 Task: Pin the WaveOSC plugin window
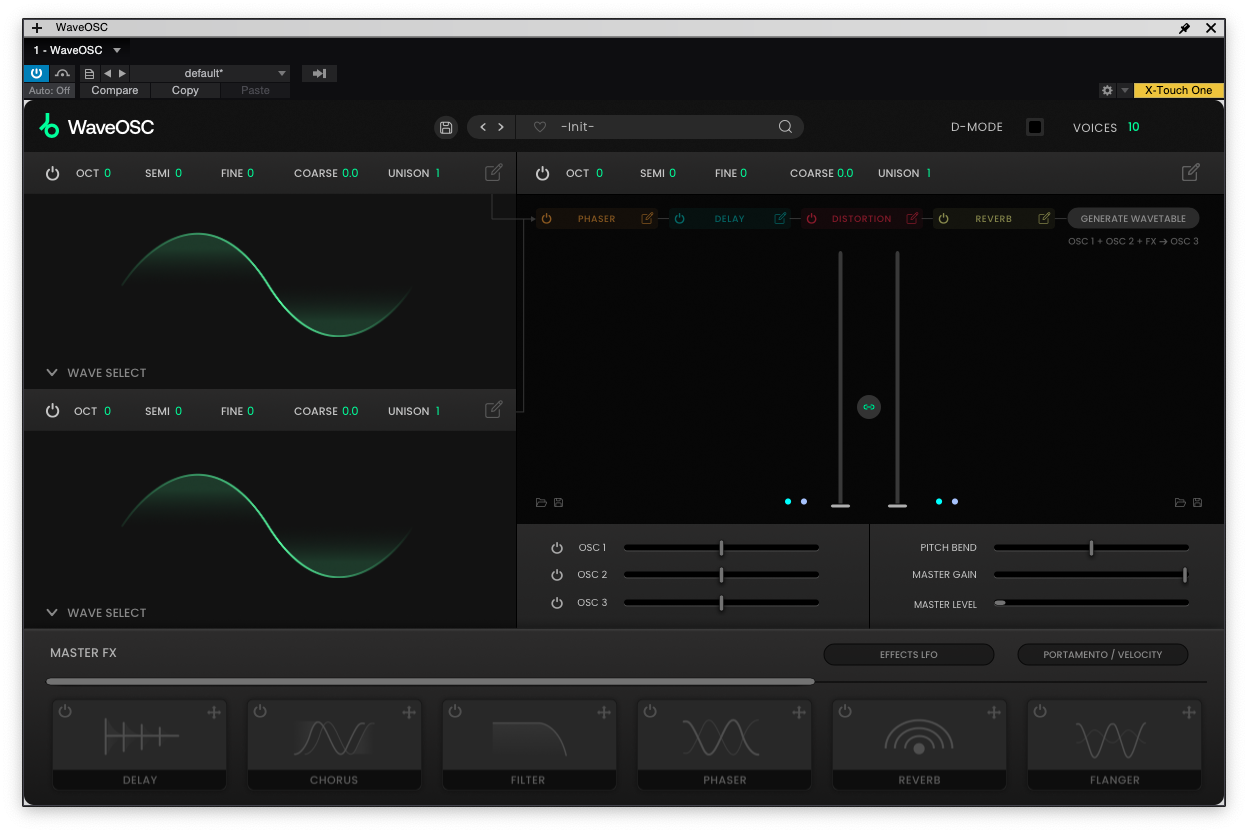point(1185,28)
